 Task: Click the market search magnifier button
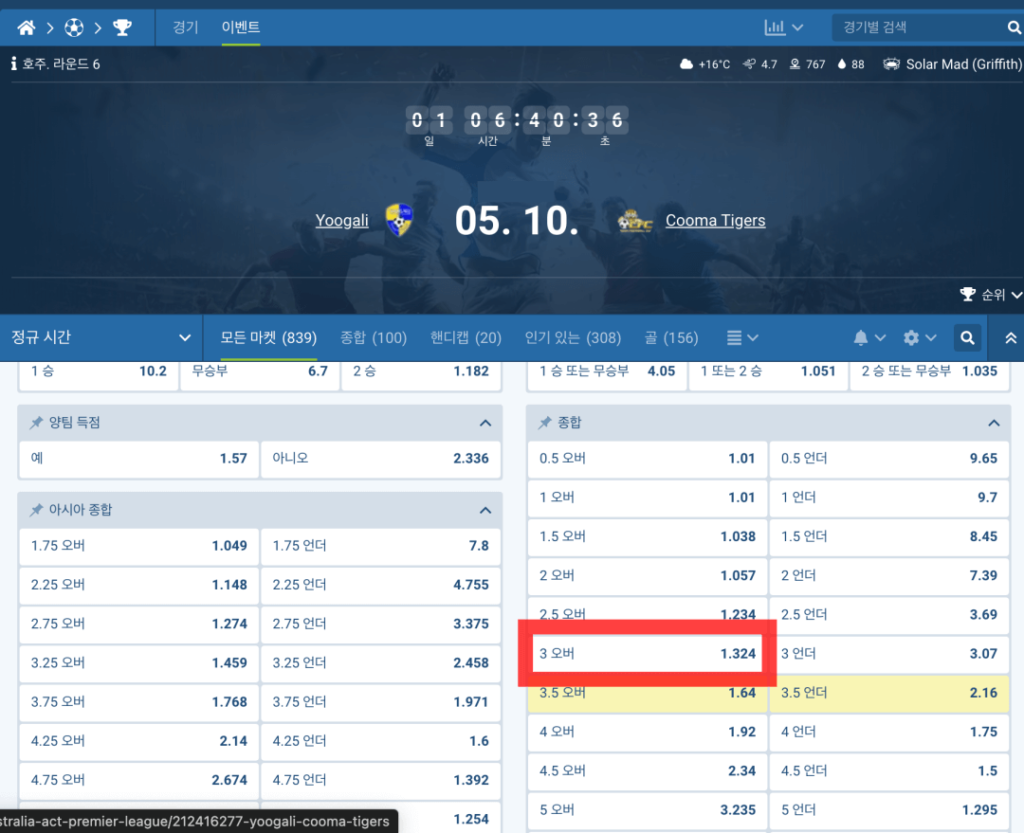tap(967, 338)
